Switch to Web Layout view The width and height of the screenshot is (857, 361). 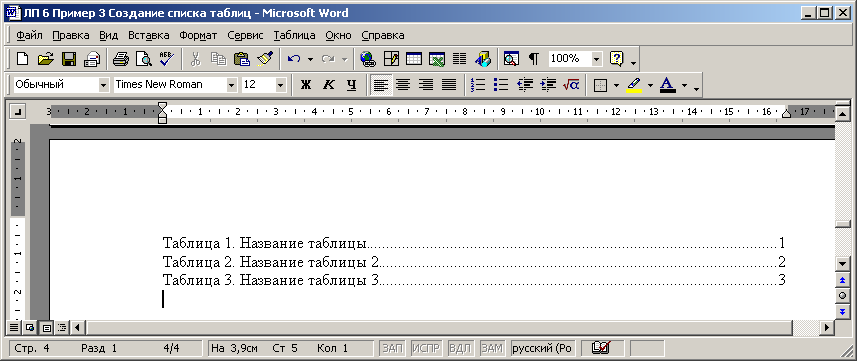click(30, 328)
